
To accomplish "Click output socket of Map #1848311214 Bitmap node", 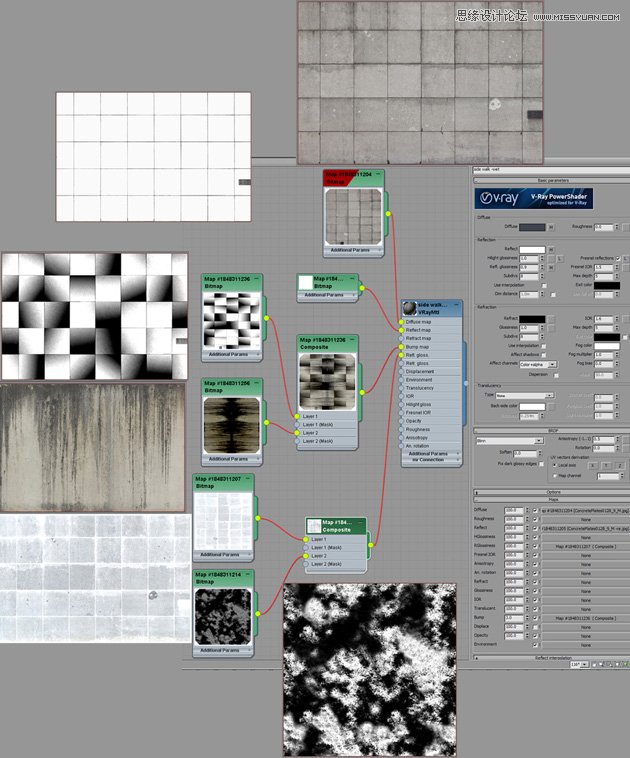I will point(258,613).
